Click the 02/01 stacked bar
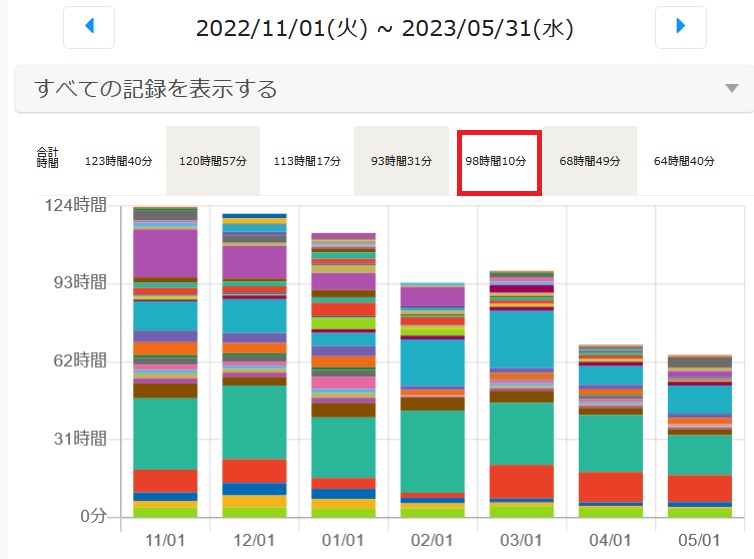 click(x=432, y=400)
